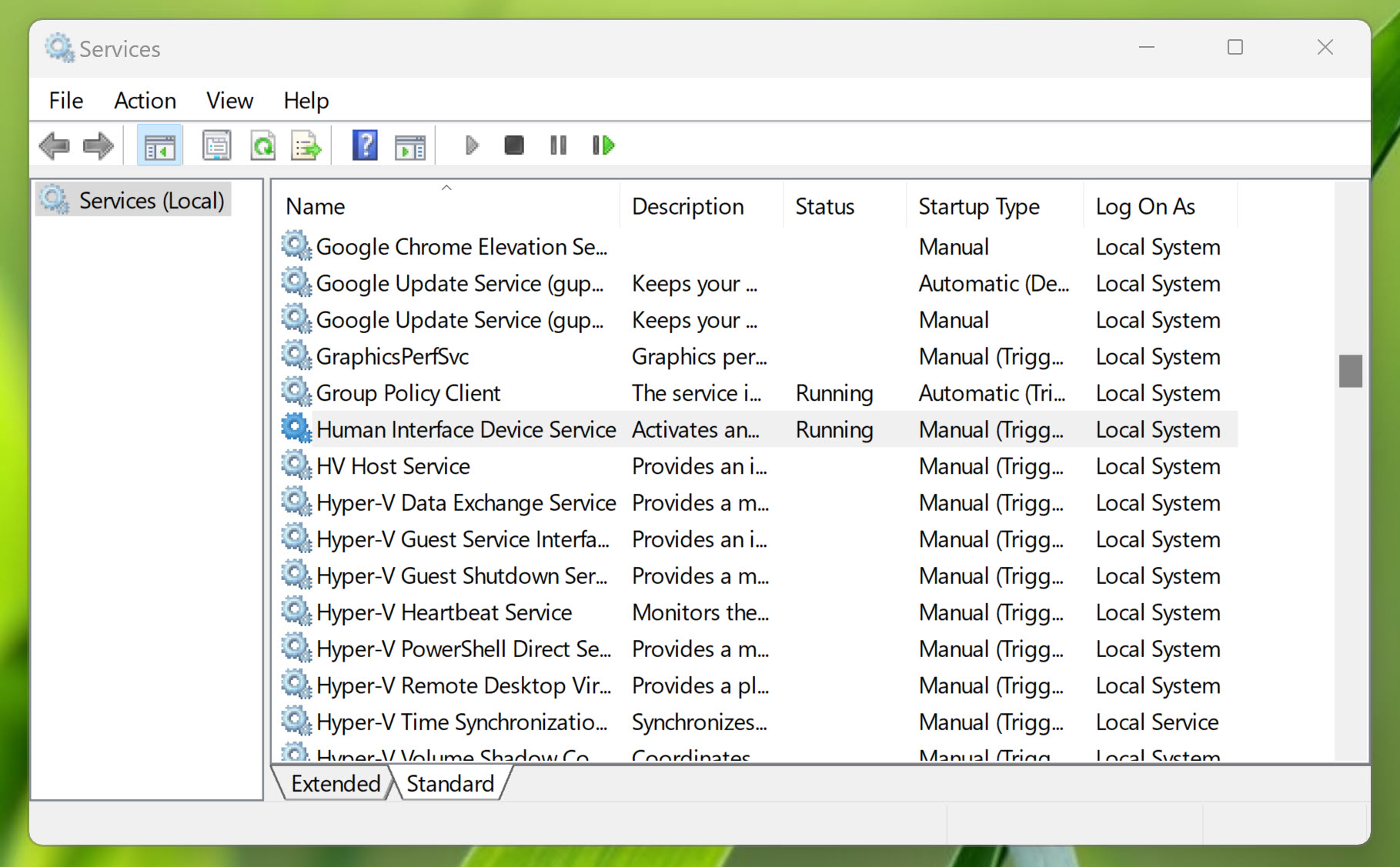Click the Forward arrow toolbar icon
The height and width of the screenshot is (867, 1400).
(x=98, y=145)
